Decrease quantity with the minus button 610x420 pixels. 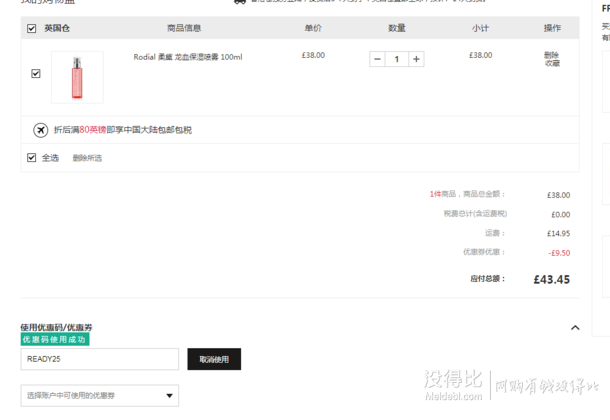pos(377,59)
